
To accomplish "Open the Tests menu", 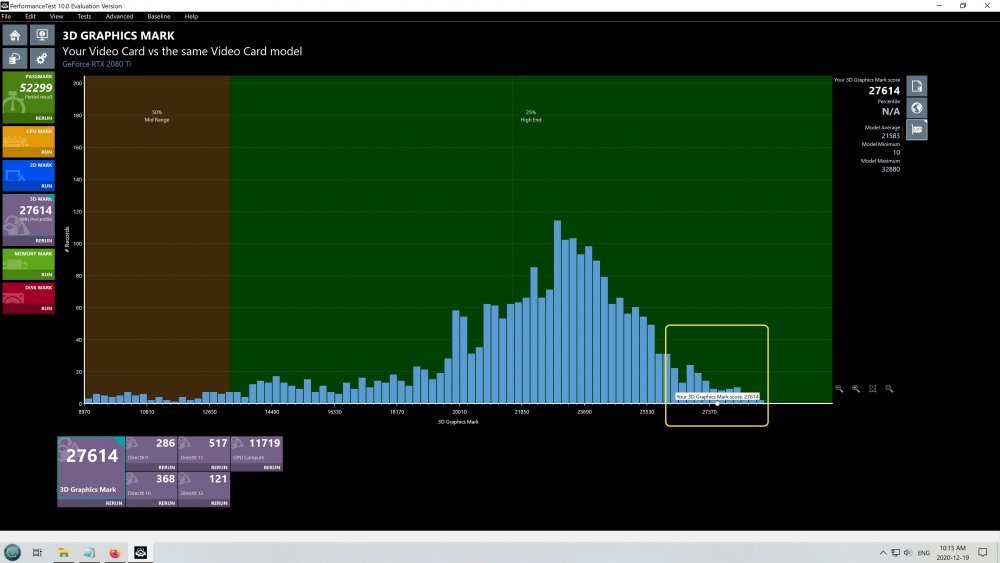I will click(x=84, y=16).
